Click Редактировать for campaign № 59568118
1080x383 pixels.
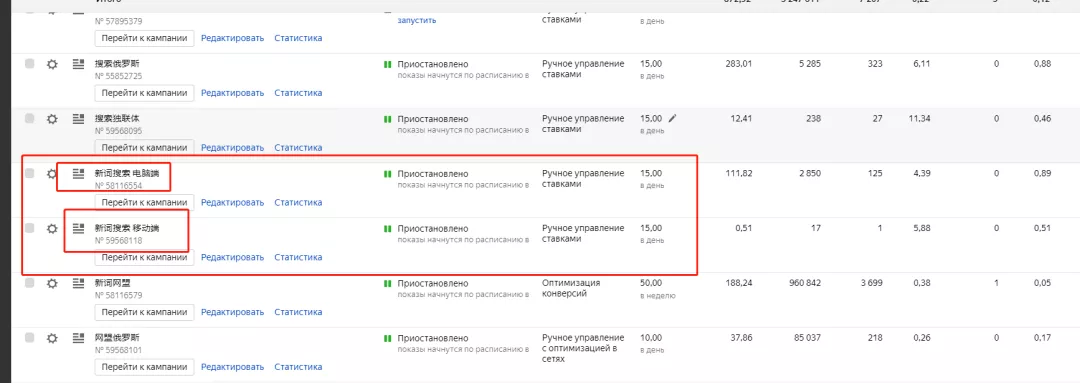pos(233,257)
